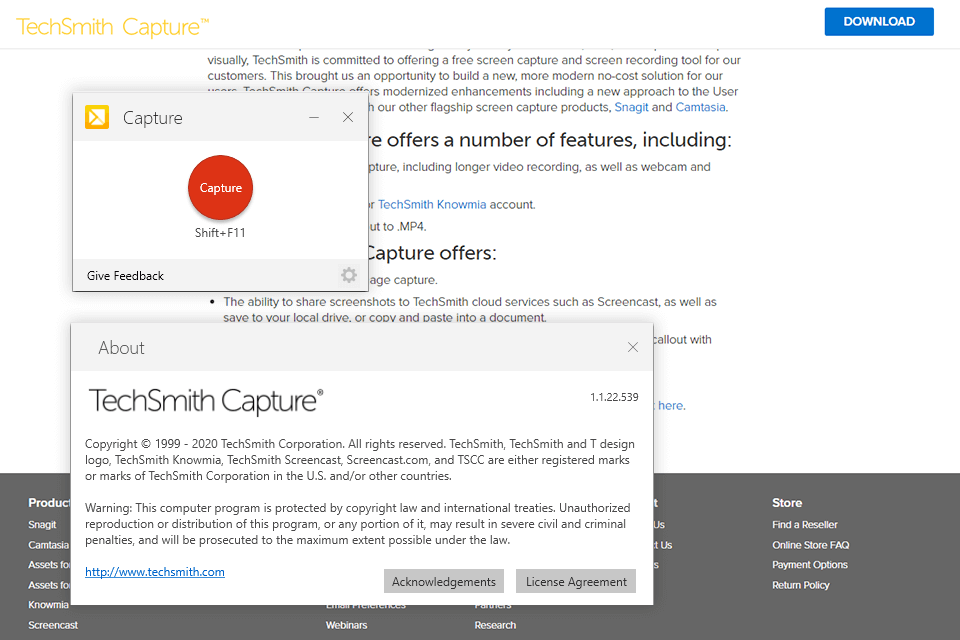Click the yellow TechSmith Capture app icon
960x640 pixels.
click(97, 117)
